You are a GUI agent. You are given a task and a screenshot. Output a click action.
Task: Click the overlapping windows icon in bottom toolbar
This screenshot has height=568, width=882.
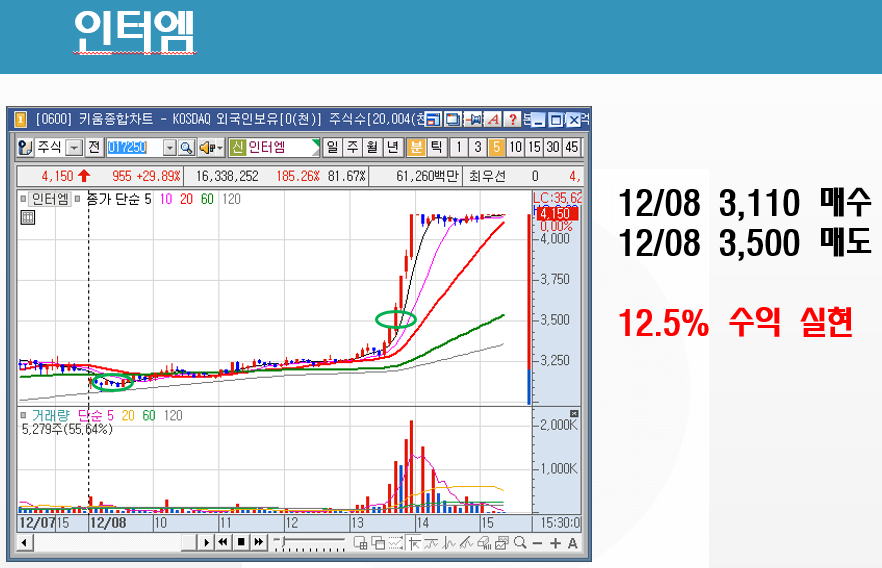[378, 543]
